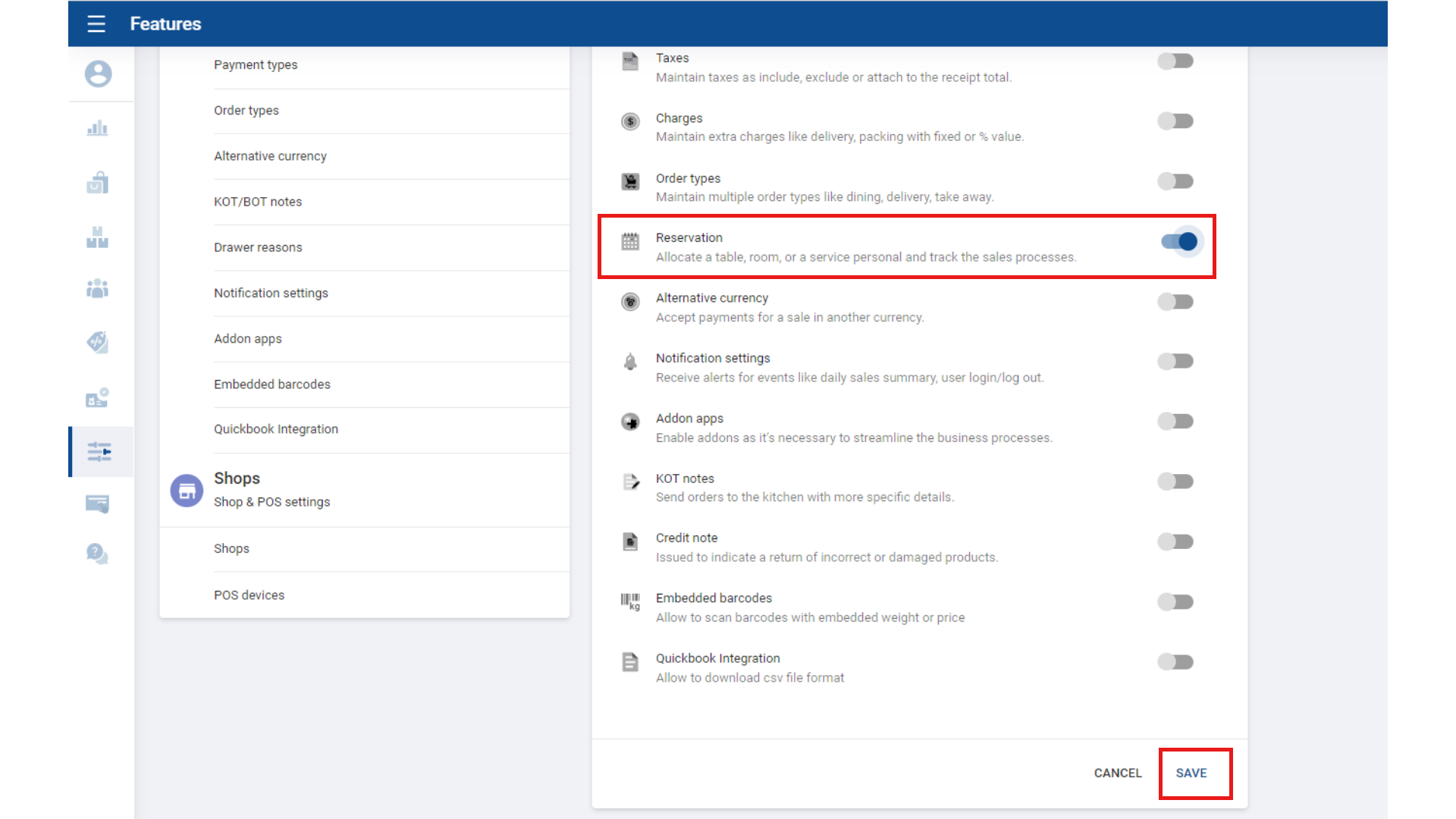The width and height of the screenshot is (1456, 819).
Task: Open Payment types settings item
Action: click(256, 65)
